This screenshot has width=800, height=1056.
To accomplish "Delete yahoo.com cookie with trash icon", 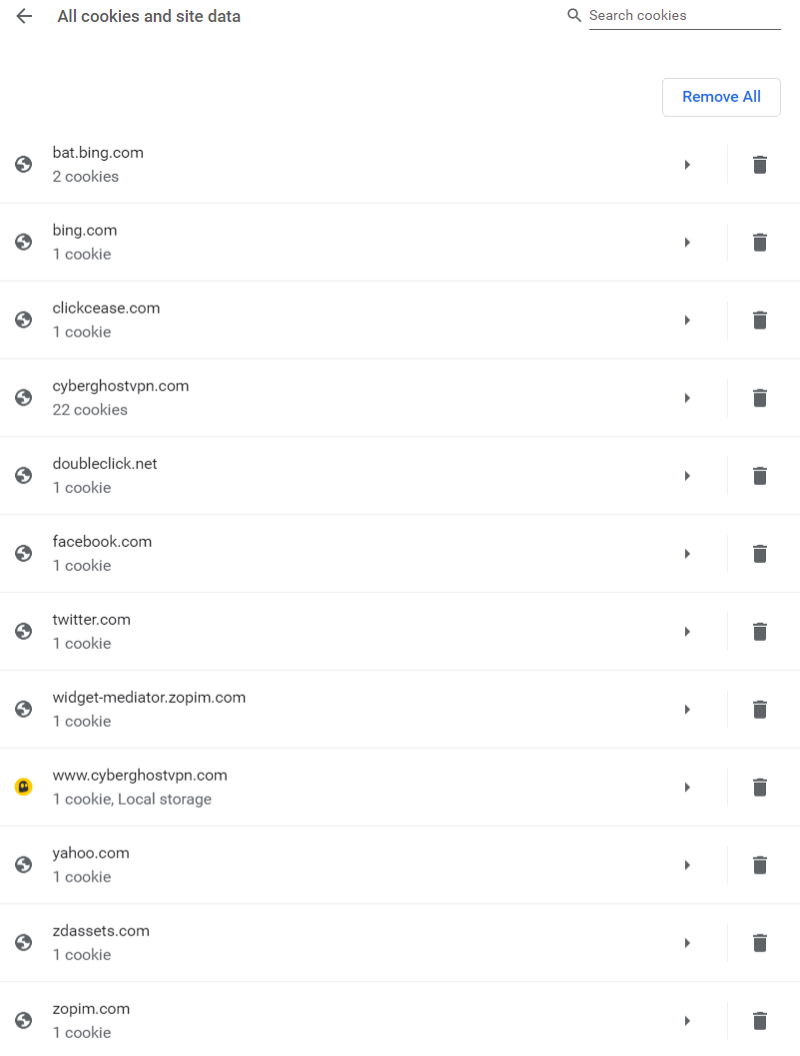I will (x=760, y=865).
